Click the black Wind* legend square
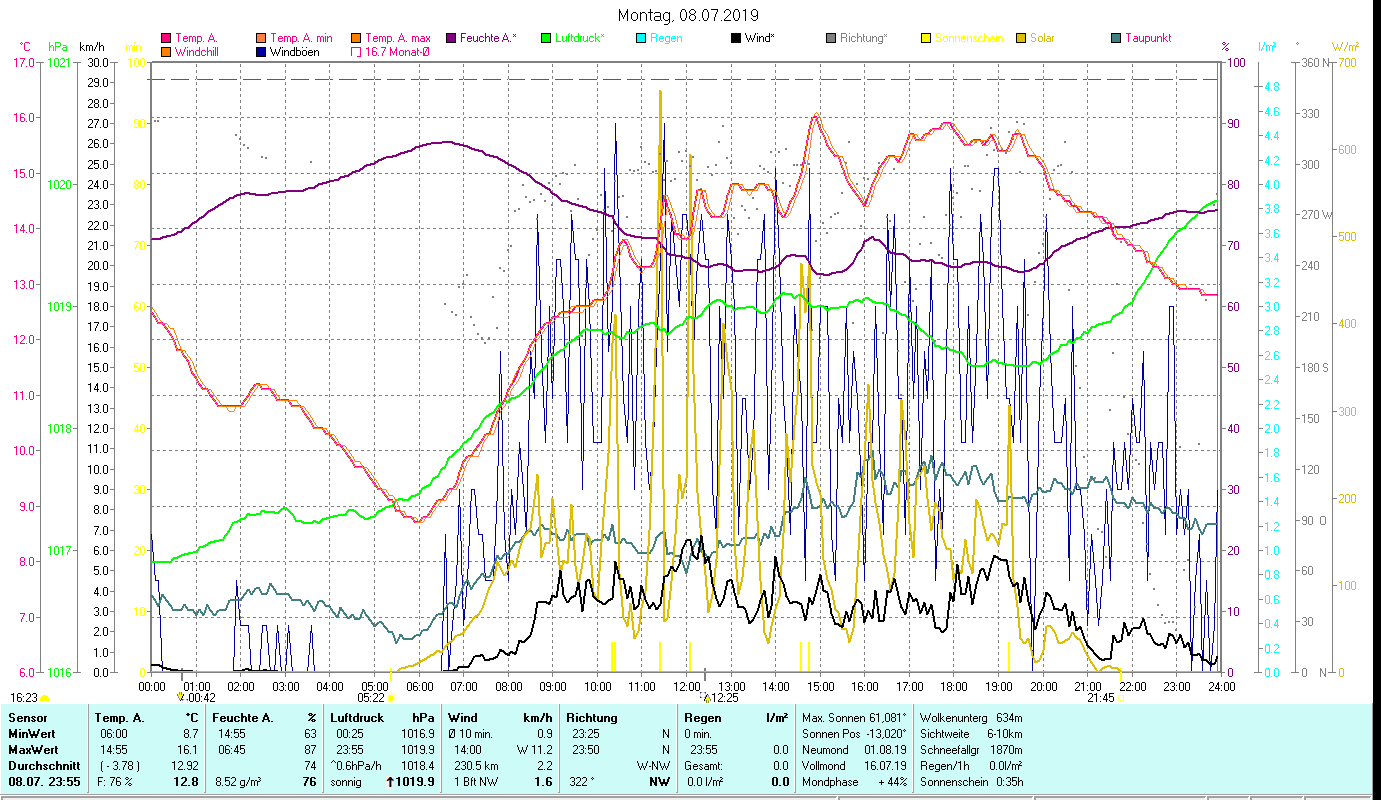The width and height of the screenshot is (1381, 800). 735,38
